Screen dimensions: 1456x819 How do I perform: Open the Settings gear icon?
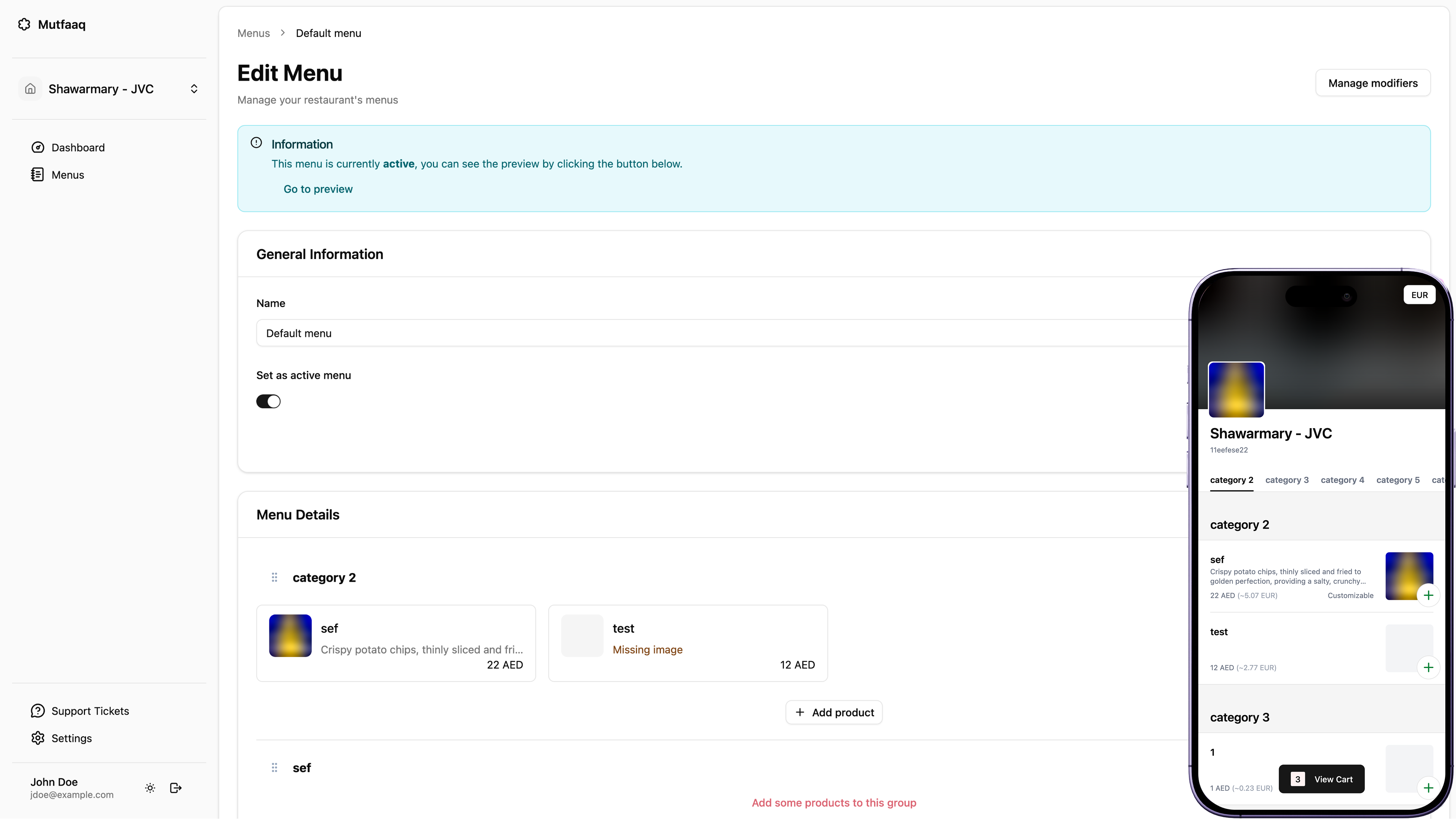pos(37,738)
